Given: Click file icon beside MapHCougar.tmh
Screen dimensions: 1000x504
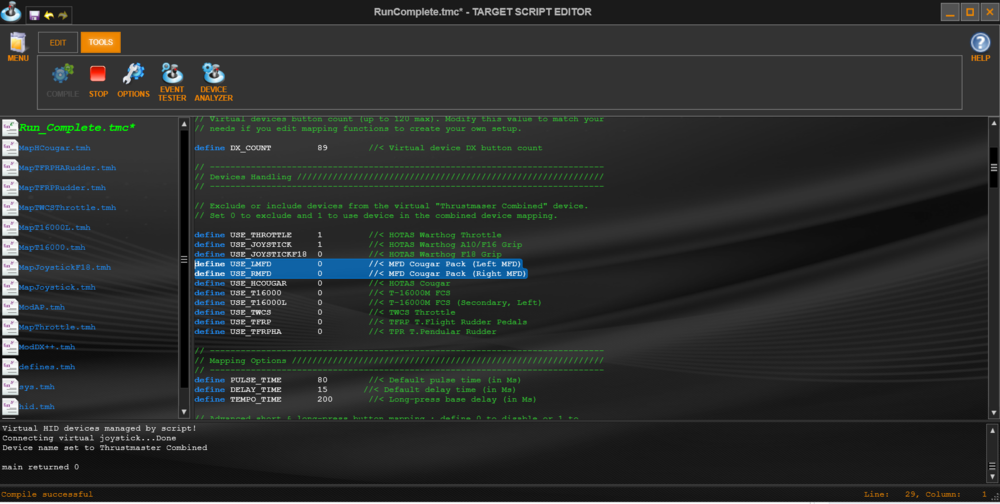Looking at the screenshot, I should (10, 148).
